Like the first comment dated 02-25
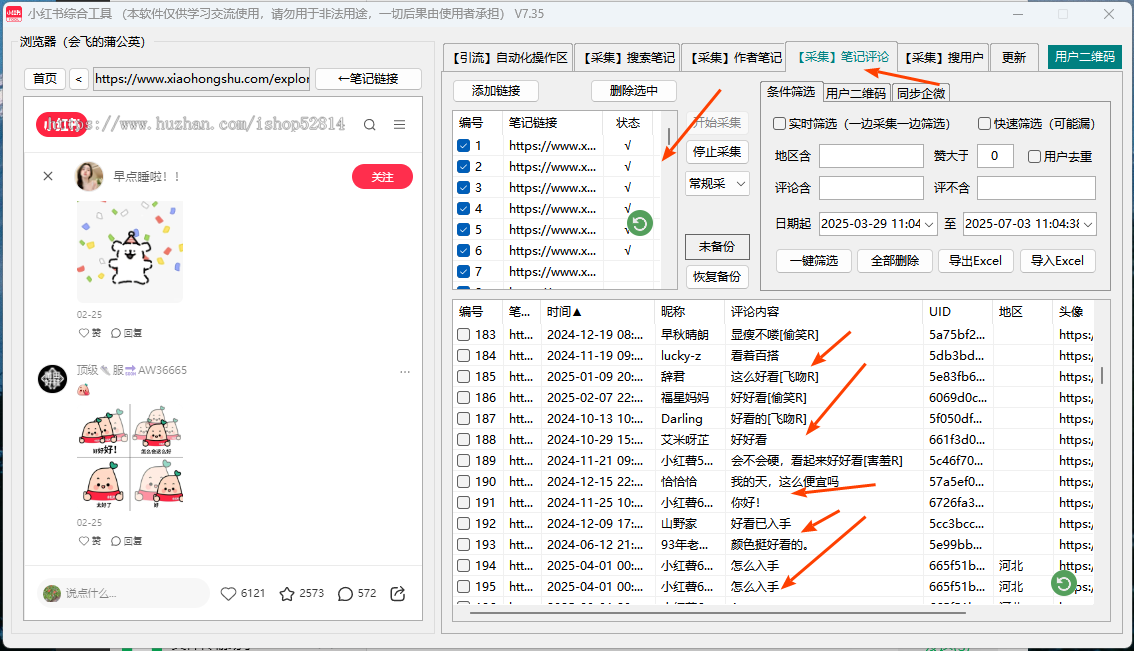 90,333
